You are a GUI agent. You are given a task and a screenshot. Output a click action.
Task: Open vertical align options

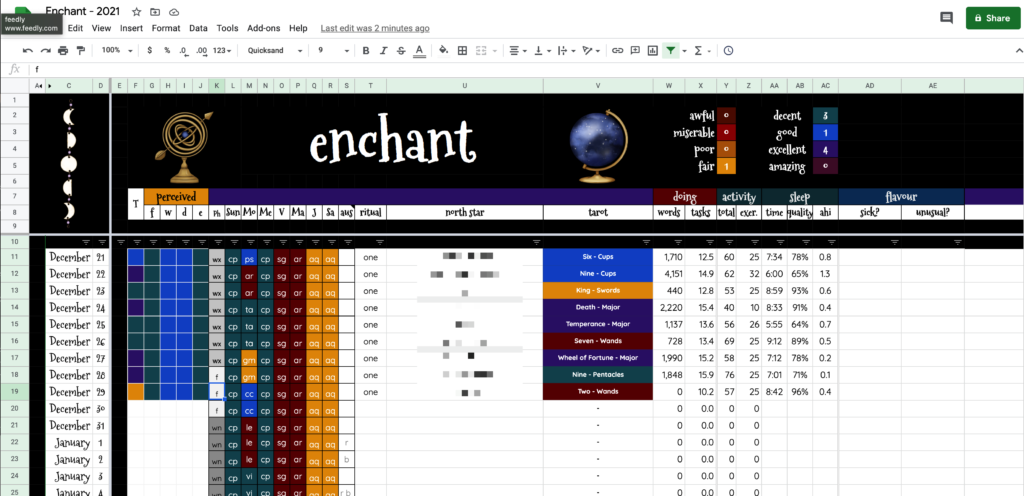(x=541, y=50)
